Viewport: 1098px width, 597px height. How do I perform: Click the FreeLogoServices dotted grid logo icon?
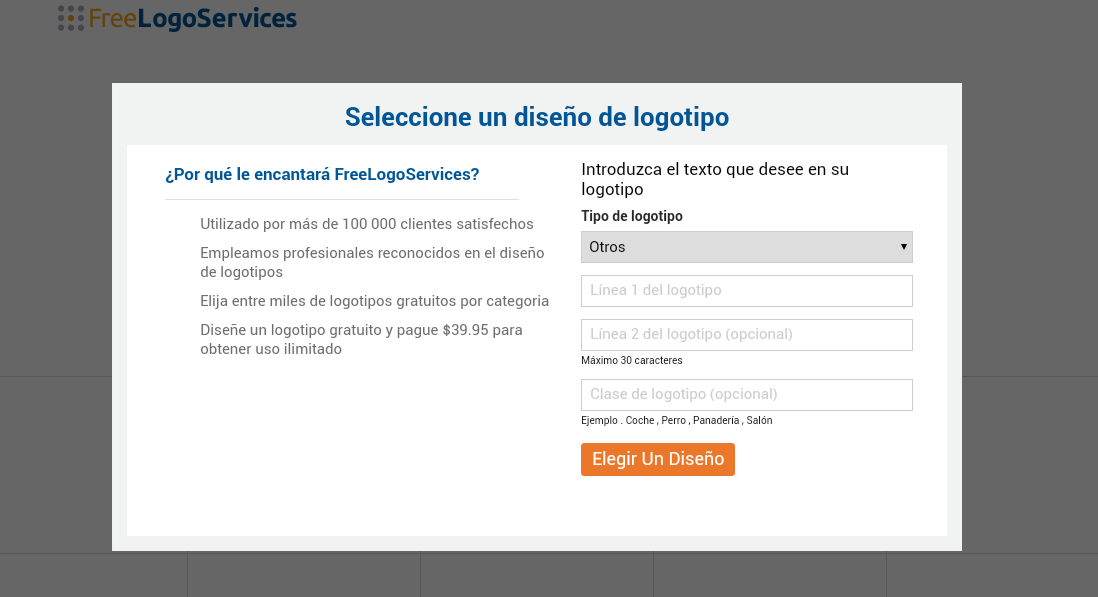click(71, 18)
